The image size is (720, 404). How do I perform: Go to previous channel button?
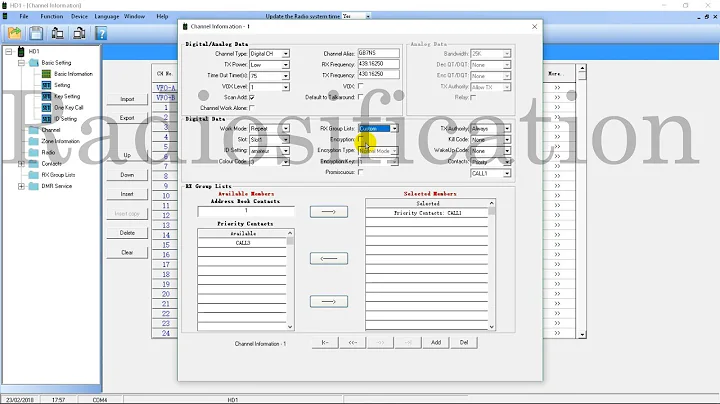pos(353,342)
